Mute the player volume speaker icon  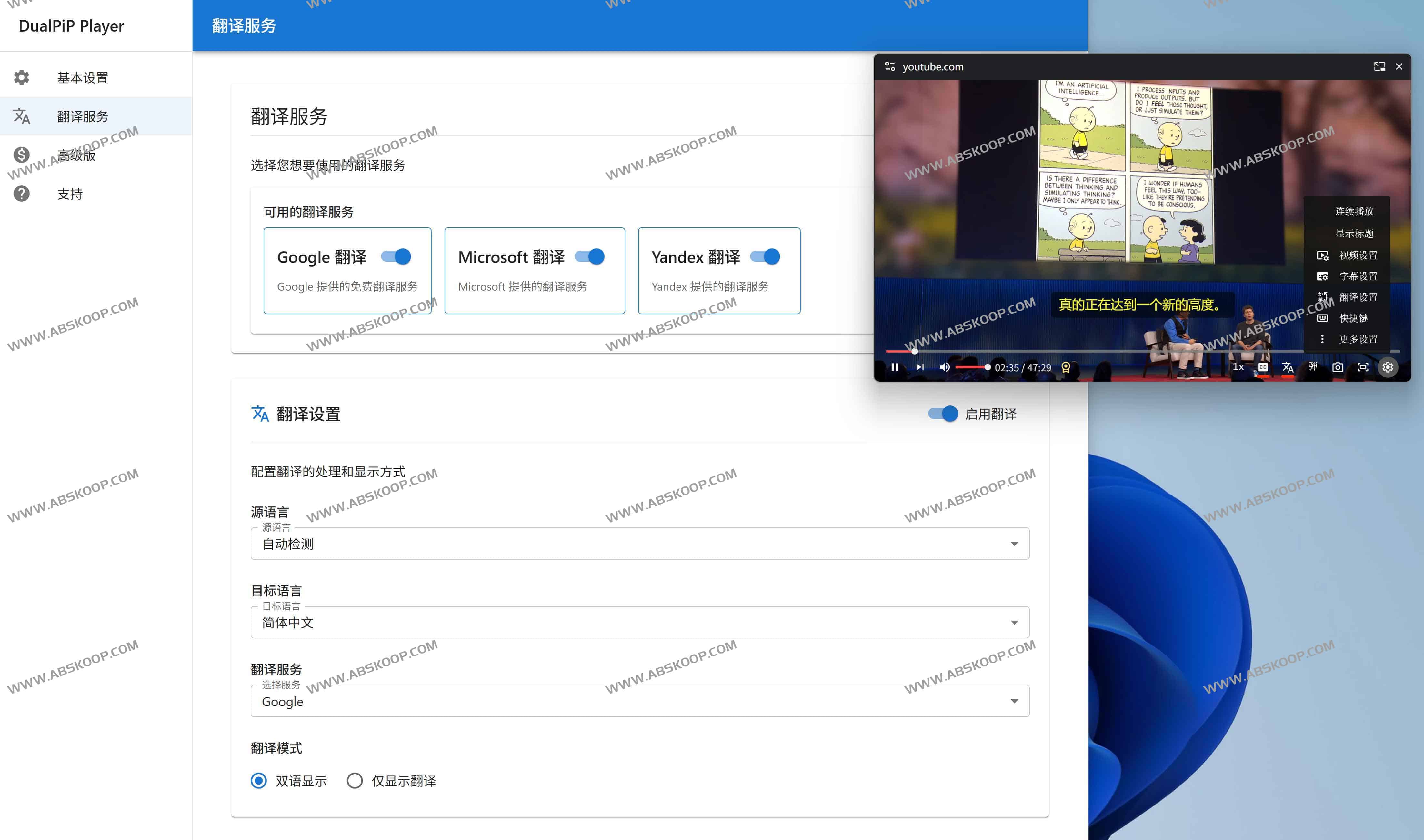[x=944, y=367]
